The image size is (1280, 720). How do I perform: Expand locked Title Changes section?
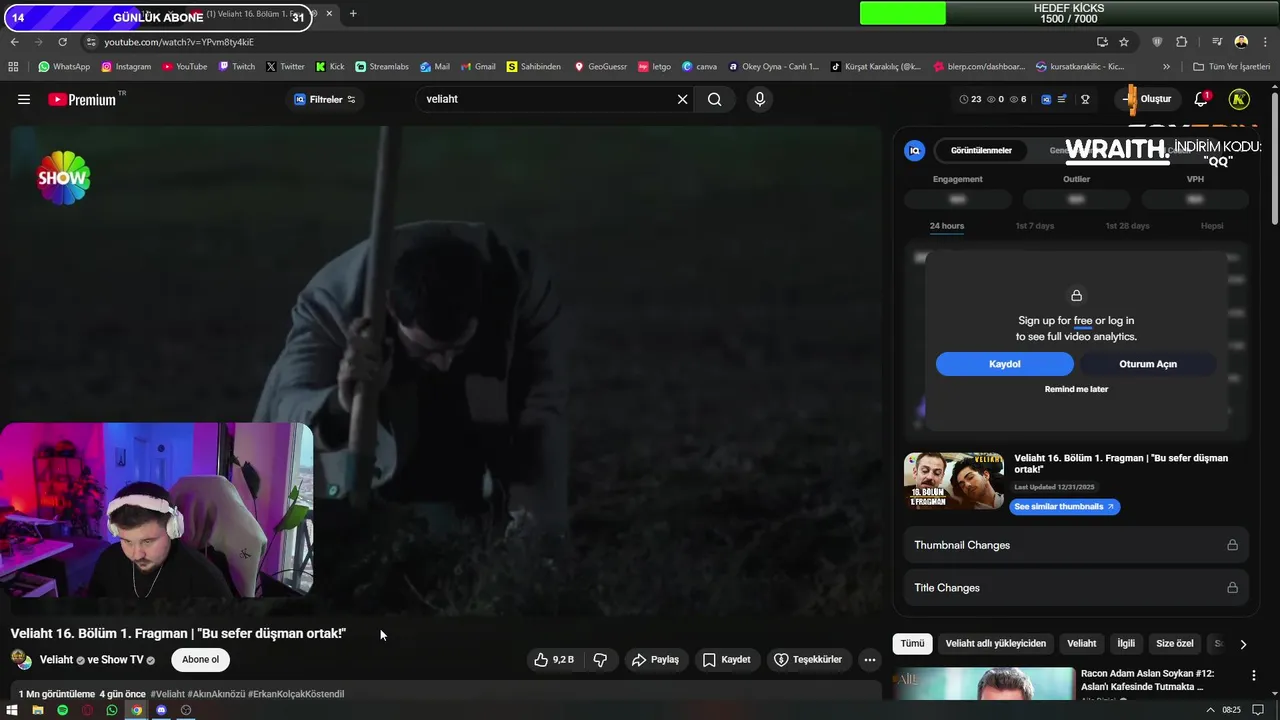(x=1076, y=588)
